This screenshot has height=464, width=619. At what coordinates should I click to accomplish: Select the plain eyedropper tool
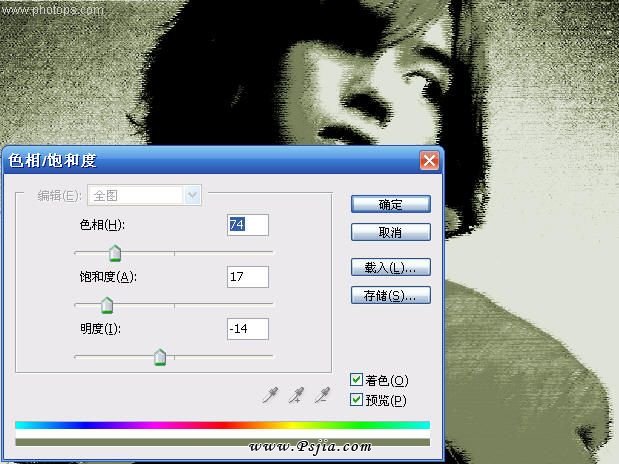(270, 394)
